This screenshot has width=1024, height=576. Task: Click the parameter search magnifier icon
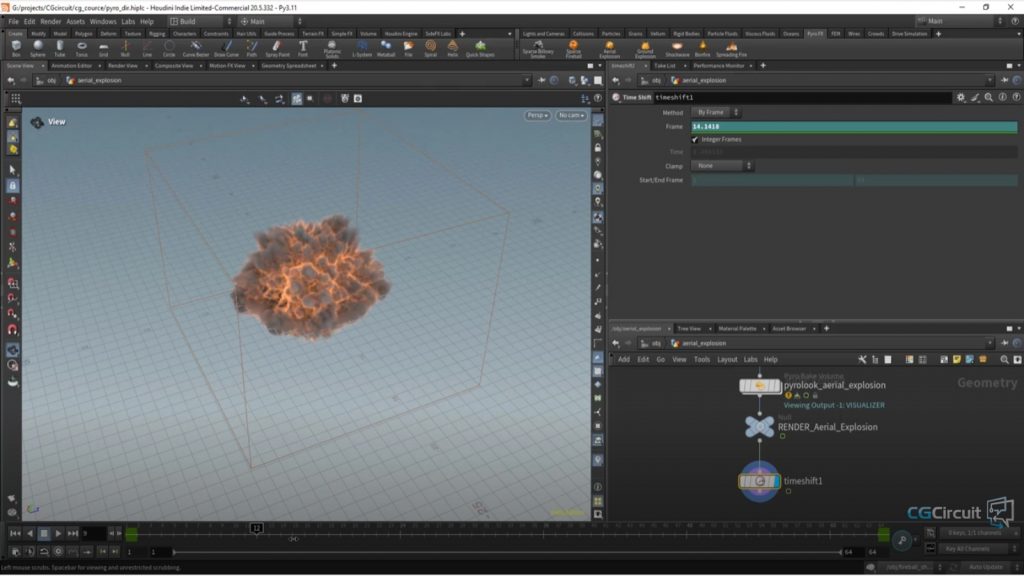coord(989,97)
